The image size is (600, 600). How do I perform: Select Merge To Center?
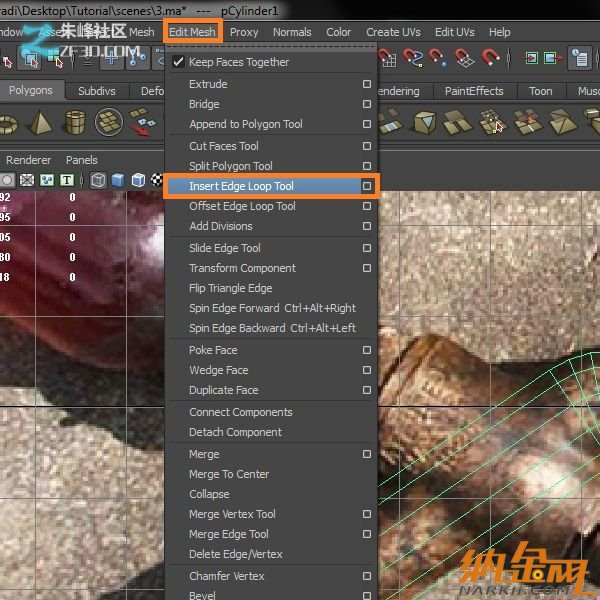pyautogui.click(x=229, y=474)
